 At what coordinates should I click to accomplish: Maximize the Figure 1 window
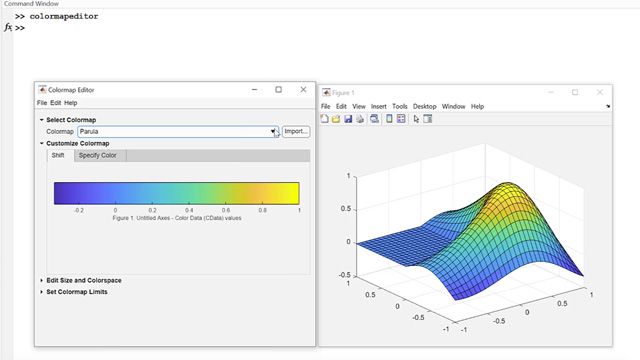575,92
